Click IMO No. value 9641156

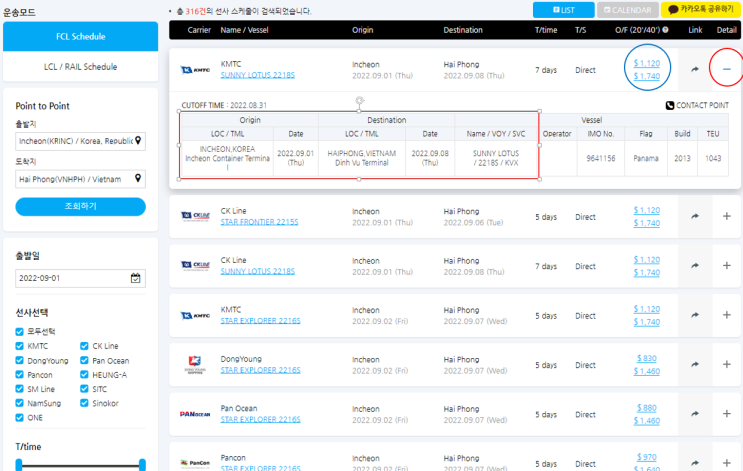(x=600, y=158)
